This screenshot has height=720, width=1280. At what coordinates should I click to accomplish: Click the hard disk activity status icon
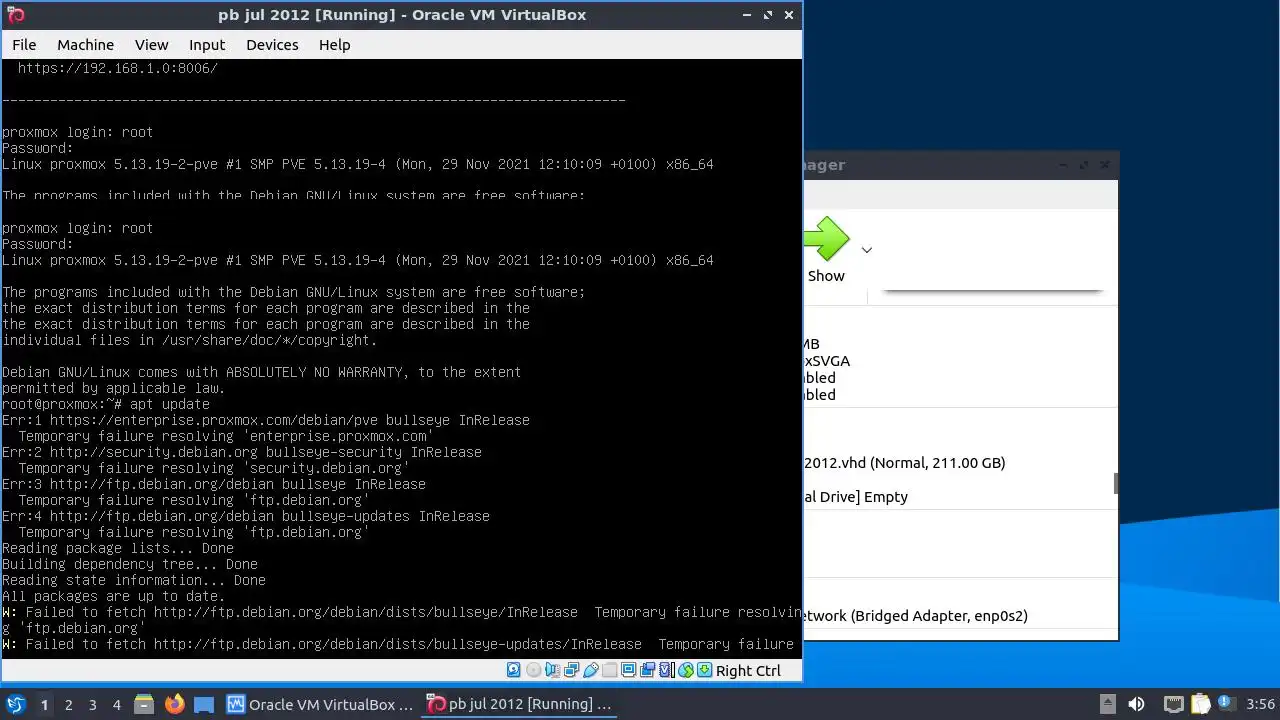click(513, 671)
